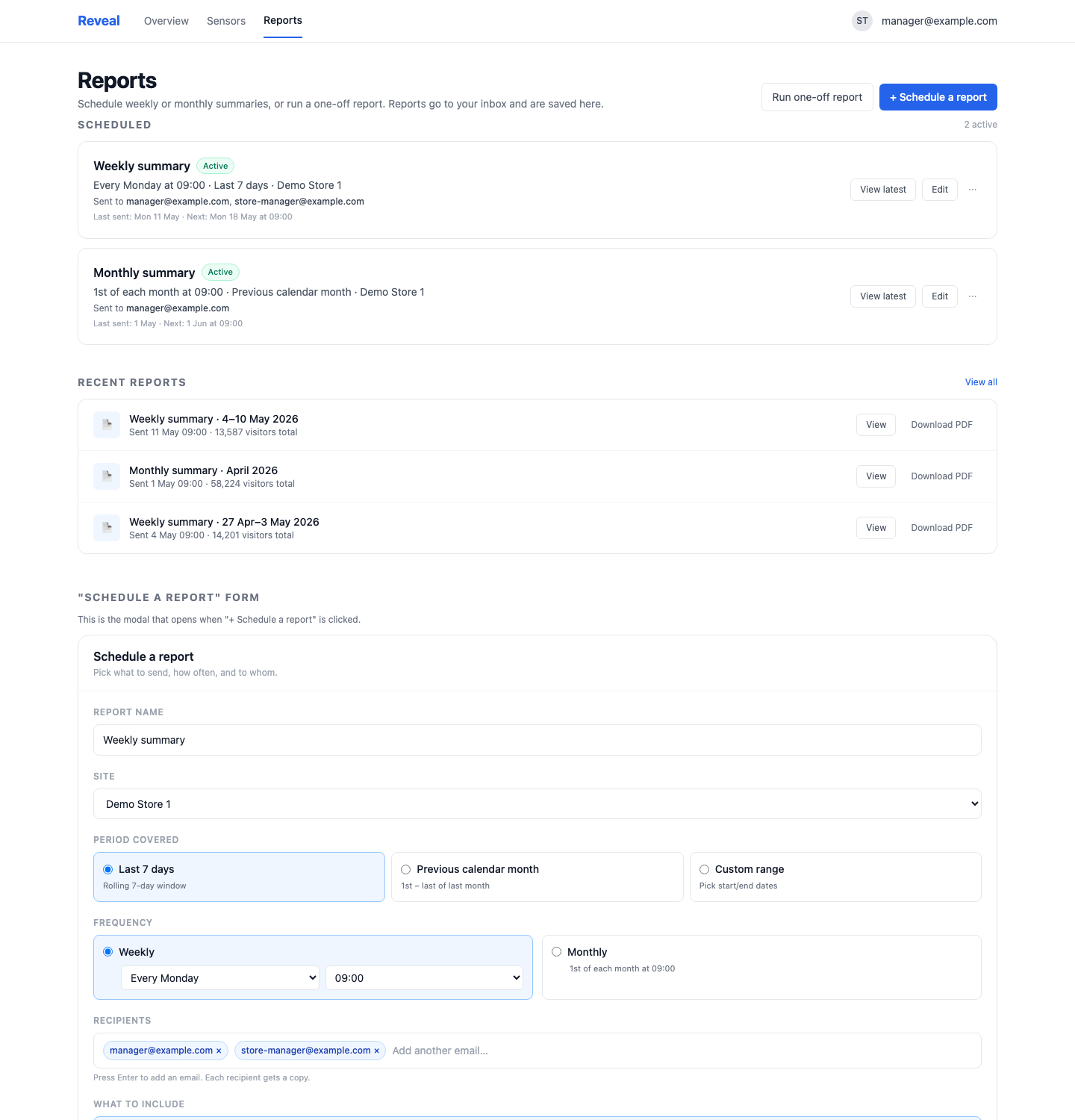
Task: Select Custom range period option
Action: point(835,877)
